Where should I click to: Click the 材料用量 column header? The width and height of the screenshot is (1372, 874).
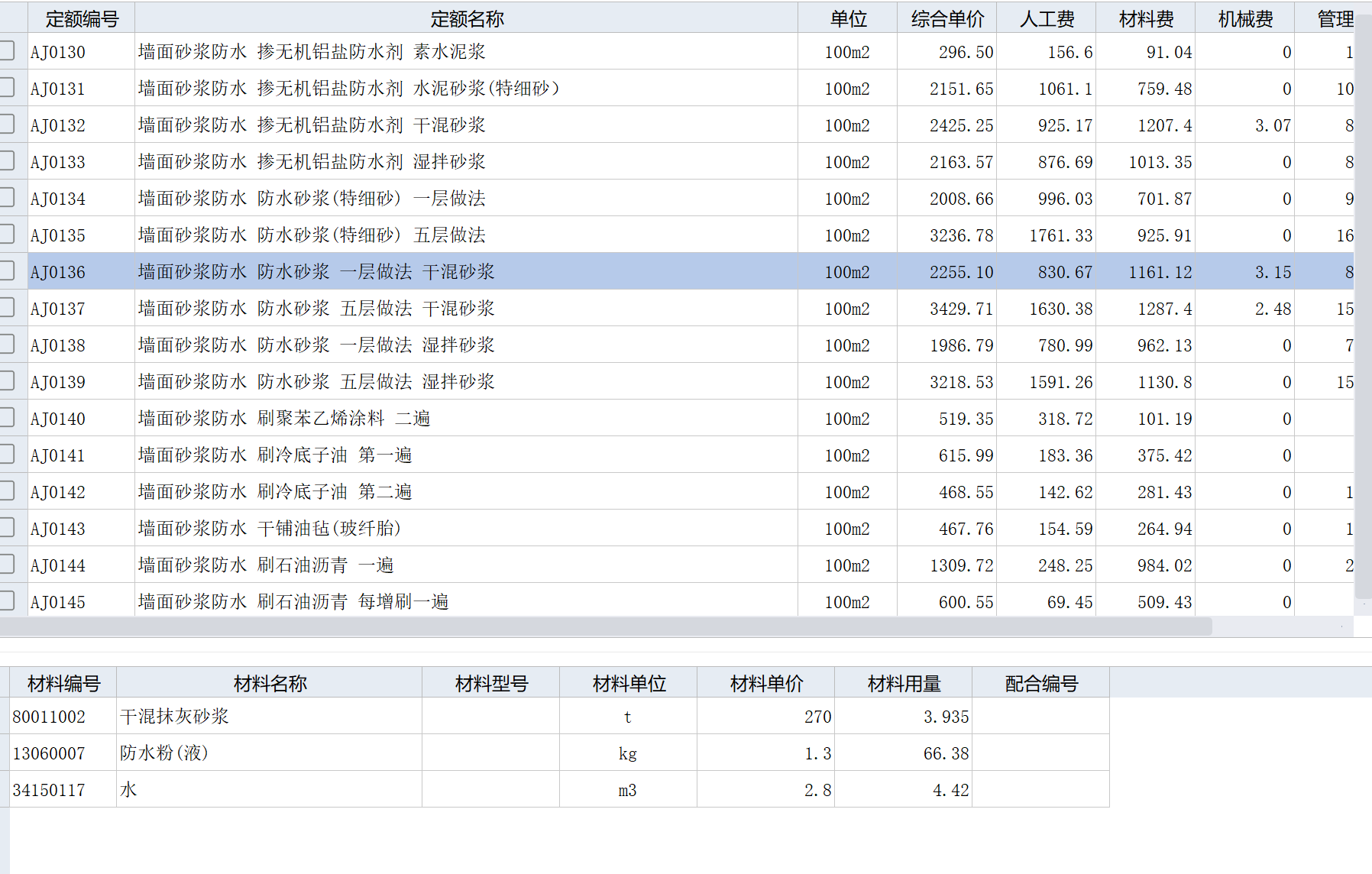coord(904,683)
